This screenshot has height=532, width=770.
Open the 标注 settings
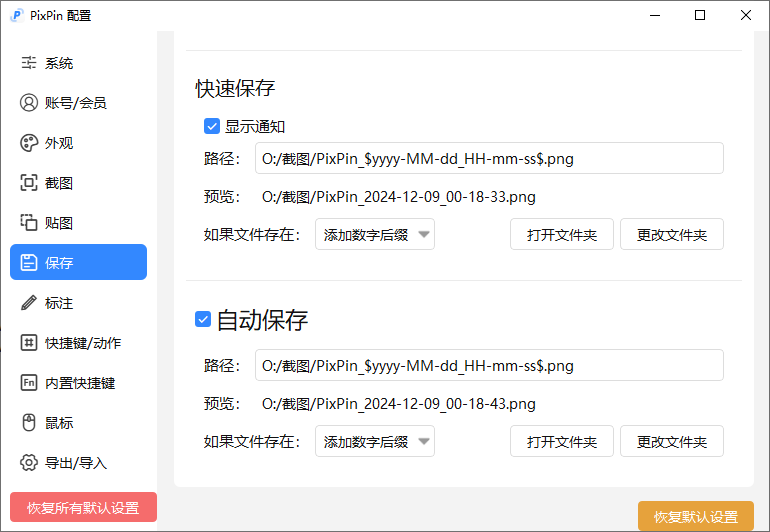pyautogui.click(x=79, y=303)
